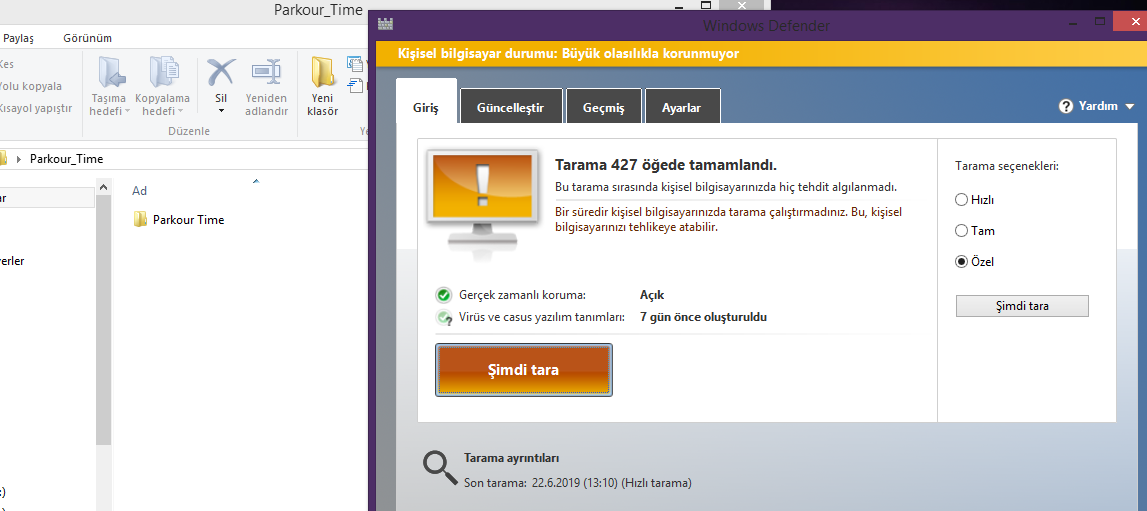This screenshot has width=1147, height=511.
Task: Click the Sil delete icon in Explorer
Action: [221, 72]
